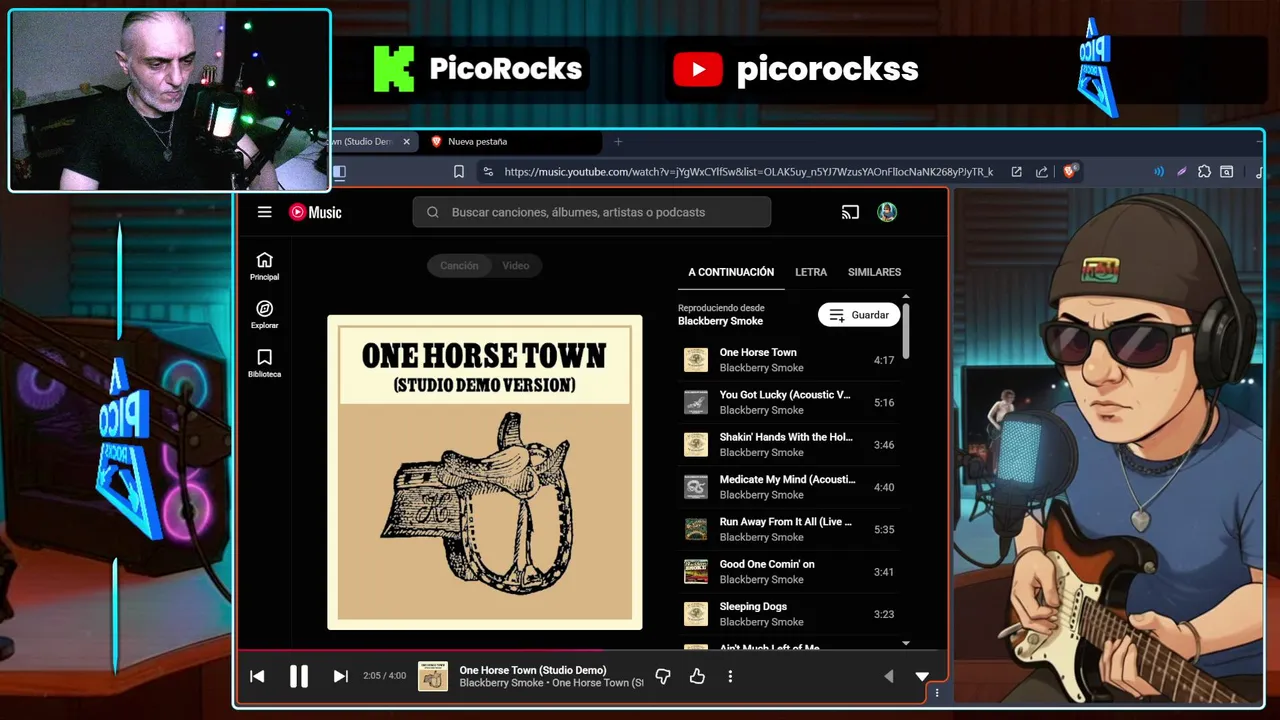Click the audio playing indicator icon
Viewport: 1280px width, 720px height.
[x=1158, y=172]
